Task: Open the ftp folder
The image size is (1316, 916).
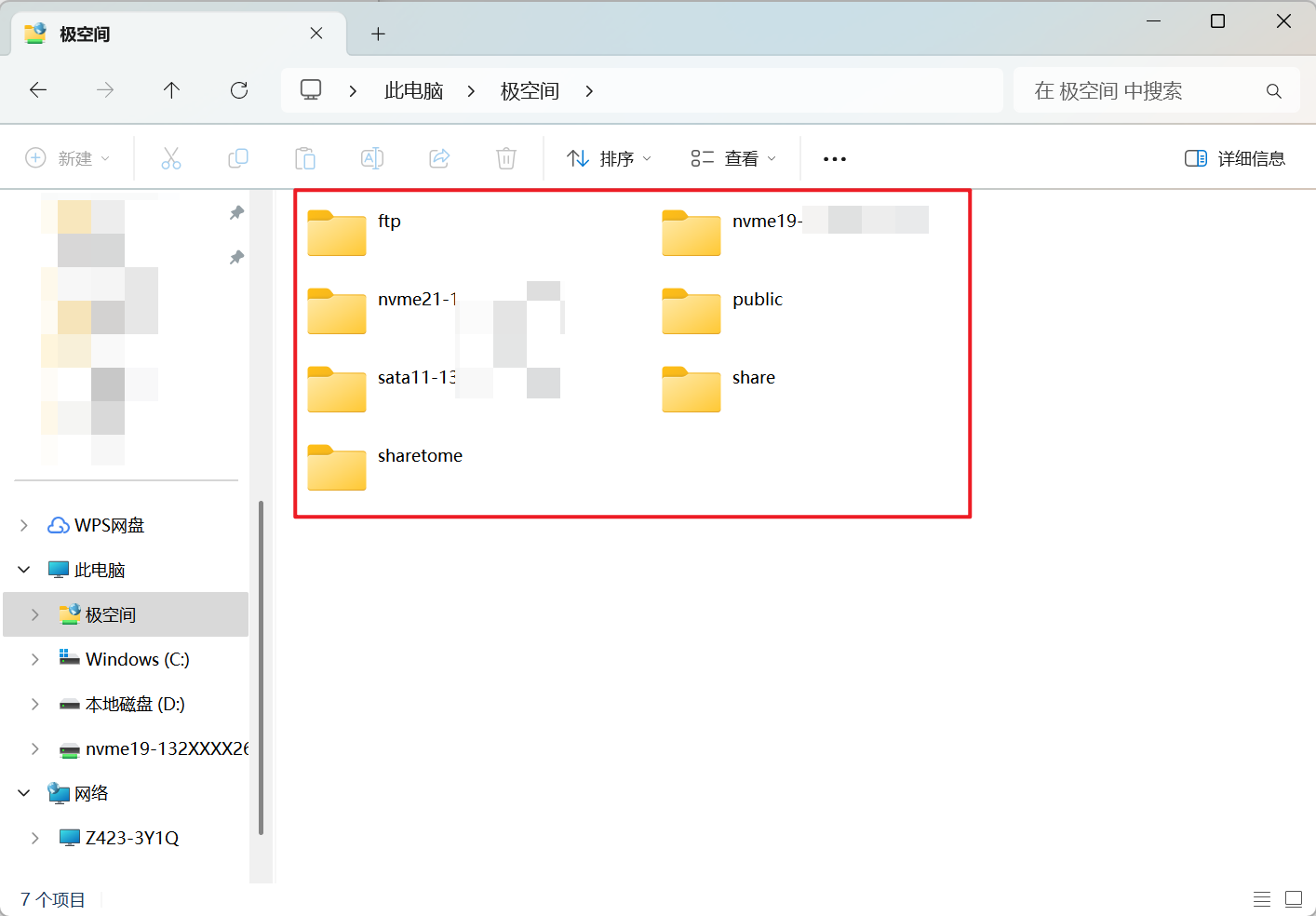Action: (x=337, y=233)
